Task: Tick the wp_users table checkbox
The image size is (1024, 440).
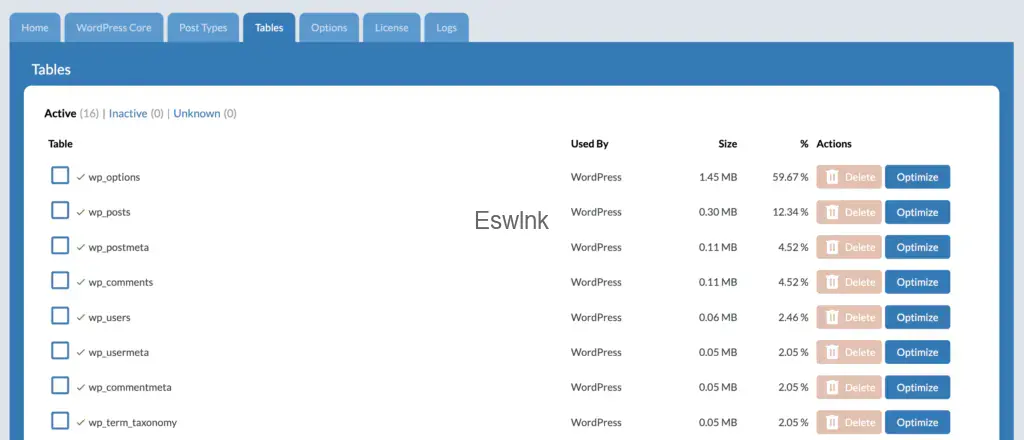Action: click(x=60, y=316)
